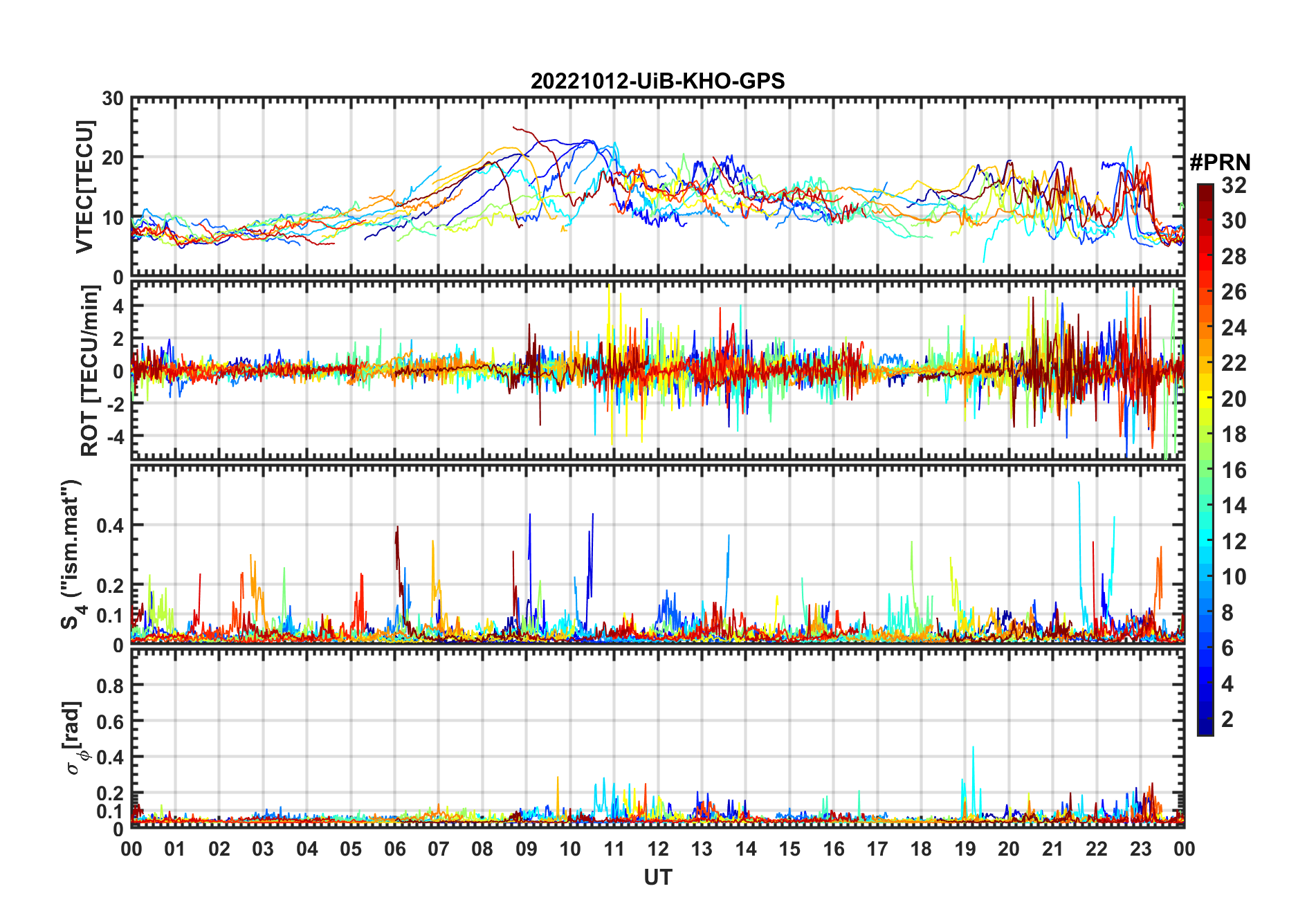Viewport: 1316px width, 920px height.
Task: Click UT axis tick label 17
Action: coord(877,849)
